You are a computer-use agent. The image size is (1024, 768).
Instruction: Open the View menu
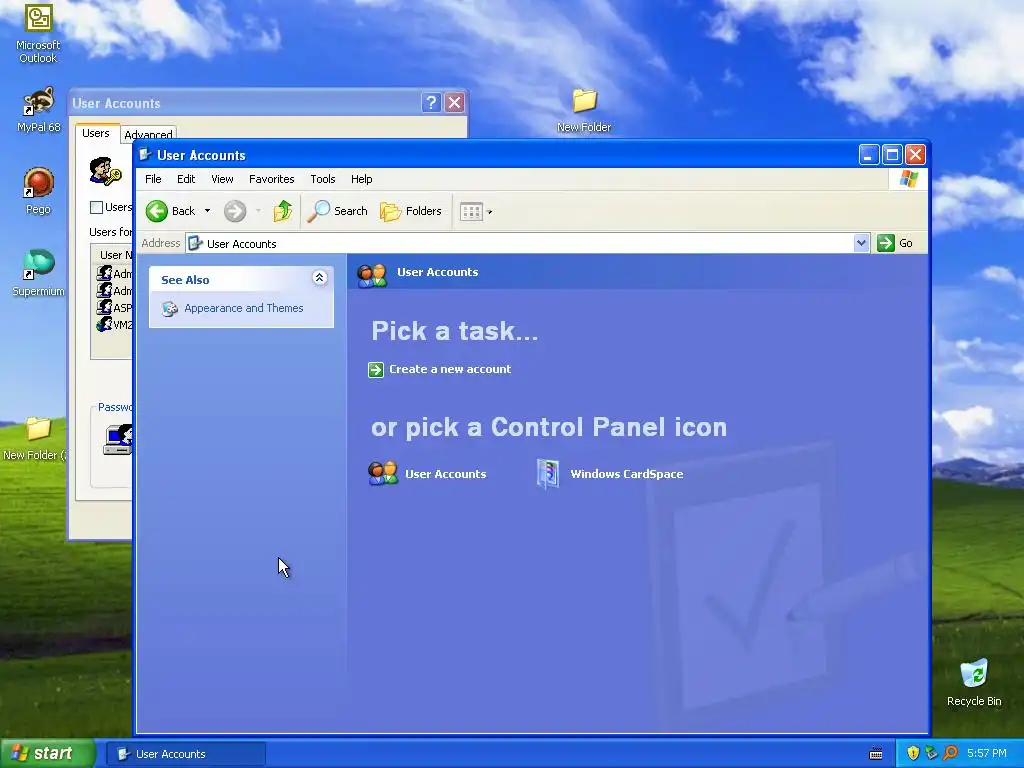click(222, 179)
